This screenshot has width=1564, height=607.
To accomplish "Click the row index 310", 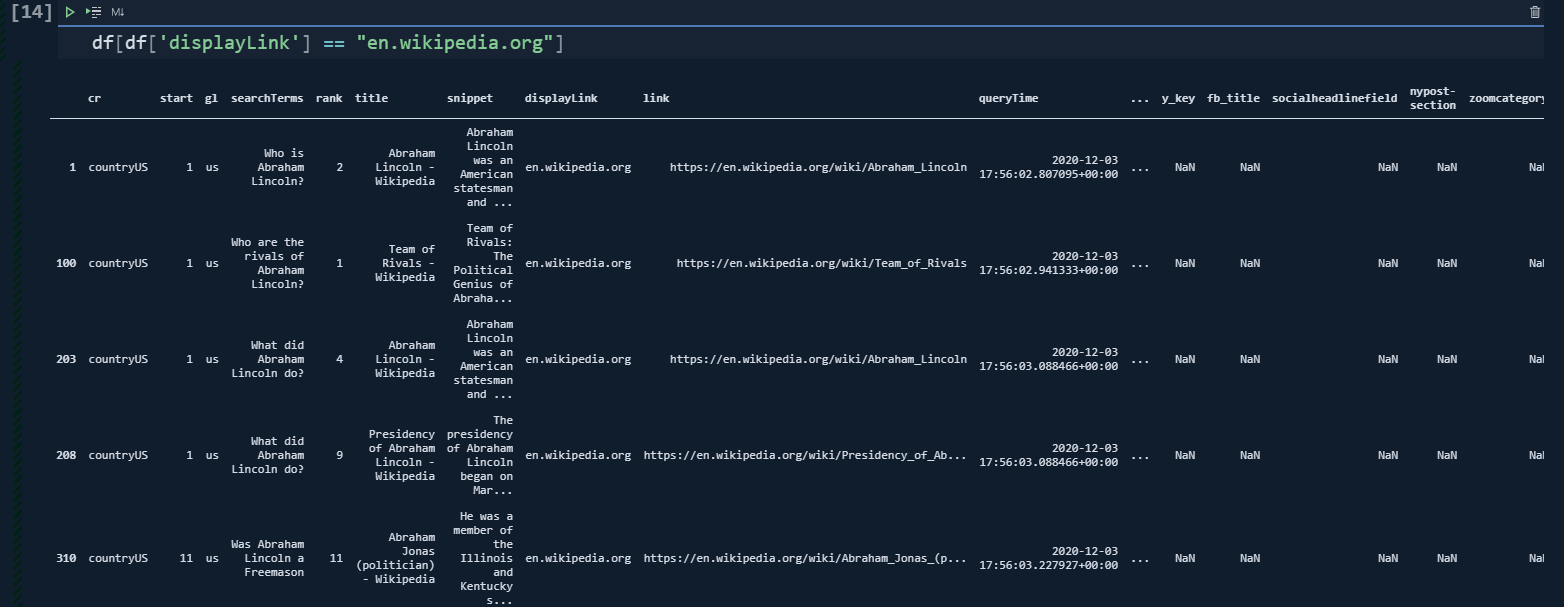I will (x=66, y=558).
